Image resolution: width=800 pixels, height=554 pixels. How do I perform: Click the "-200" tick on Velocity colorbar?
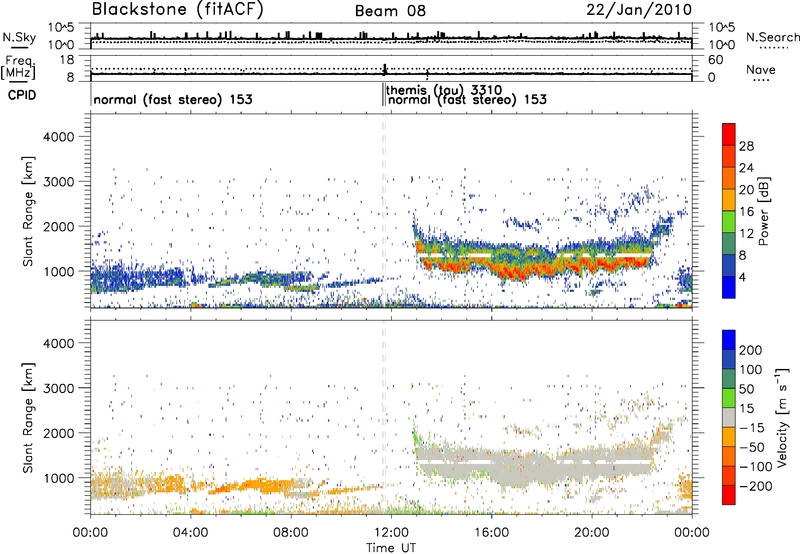click(754, 486)
